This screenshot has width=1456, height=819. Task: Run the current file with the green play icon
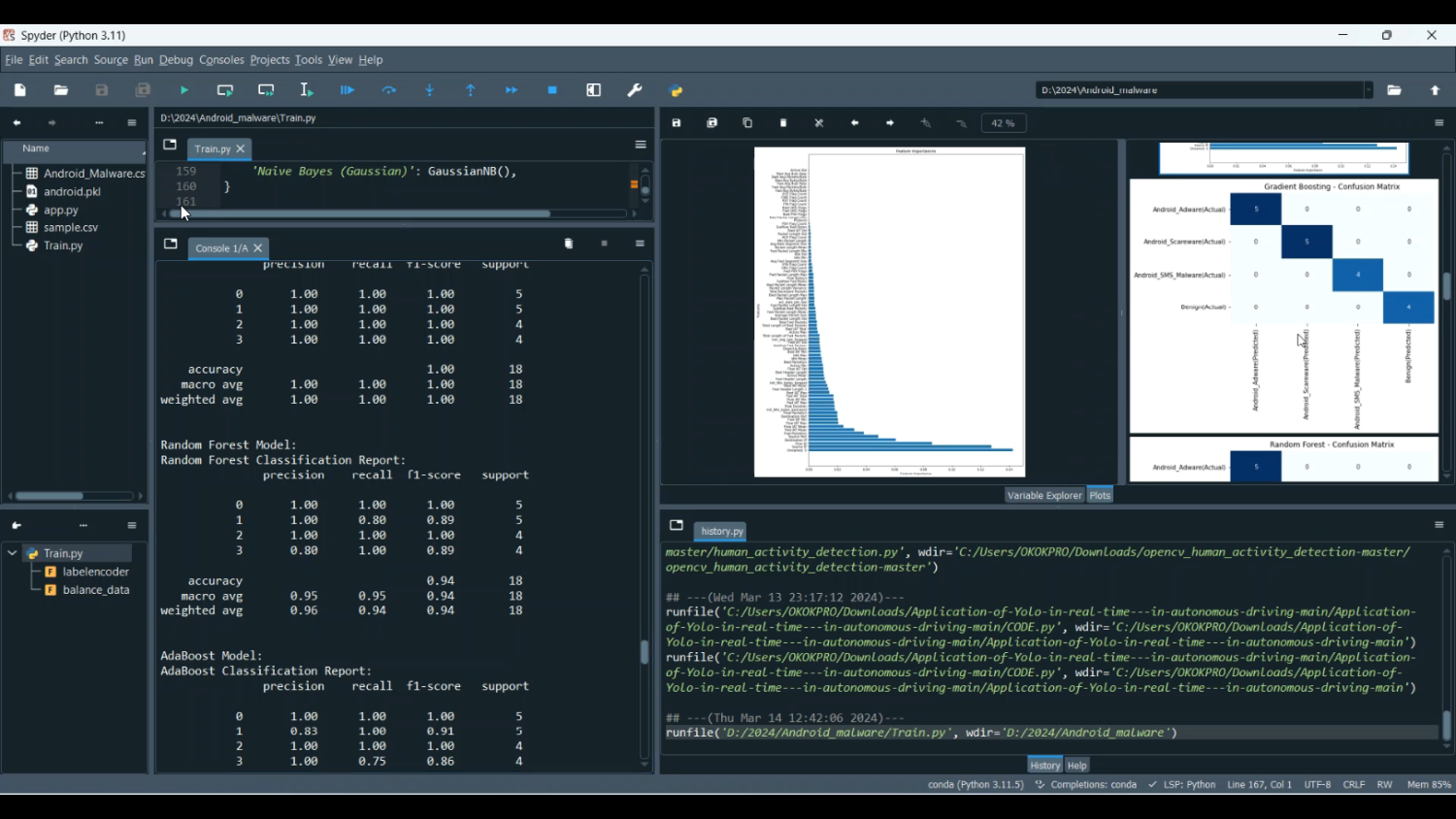pos(184,90)
